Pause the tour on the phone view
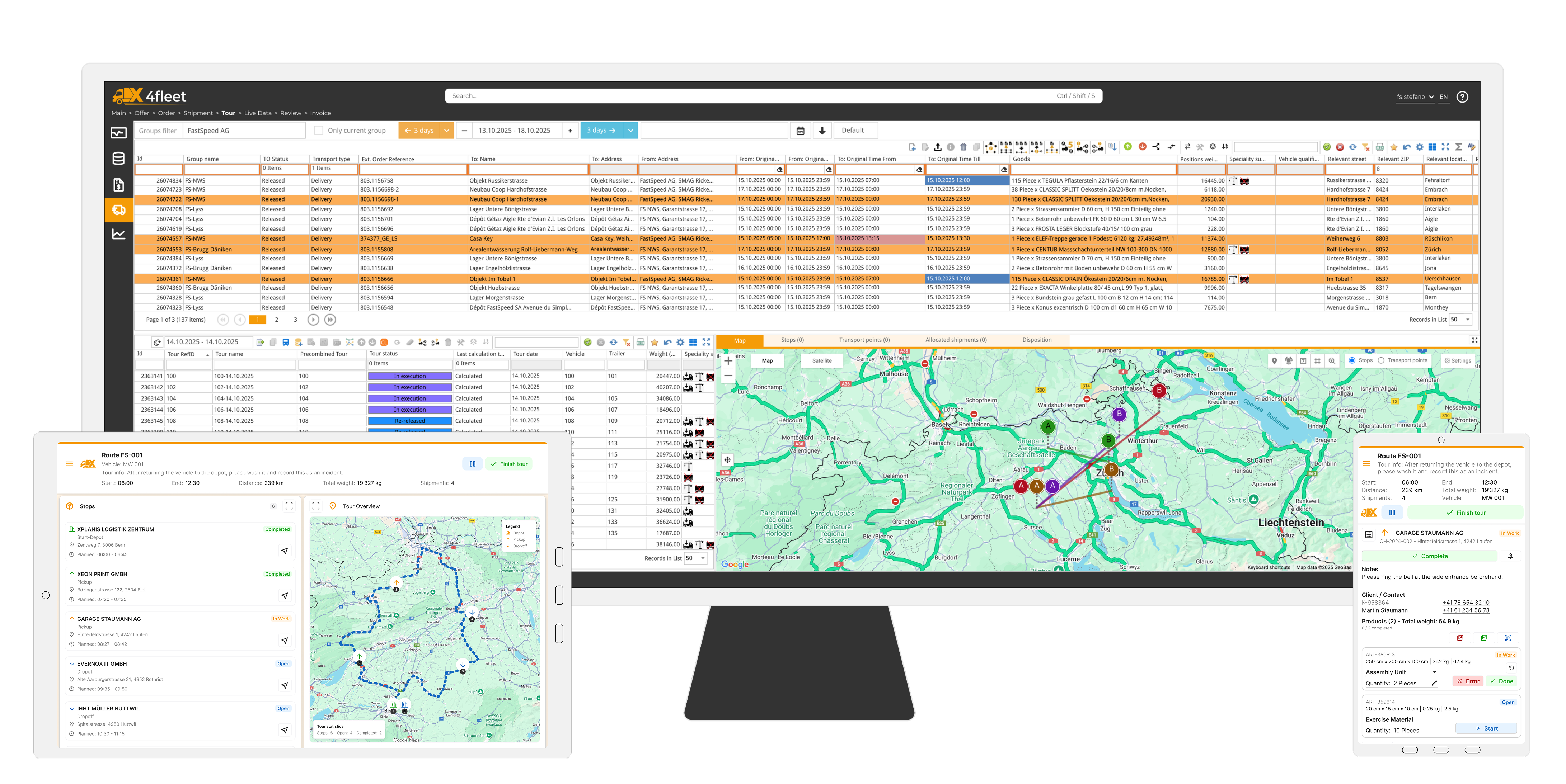Viewport: 1566px width, 784px height. click(x=1392, y=513)
